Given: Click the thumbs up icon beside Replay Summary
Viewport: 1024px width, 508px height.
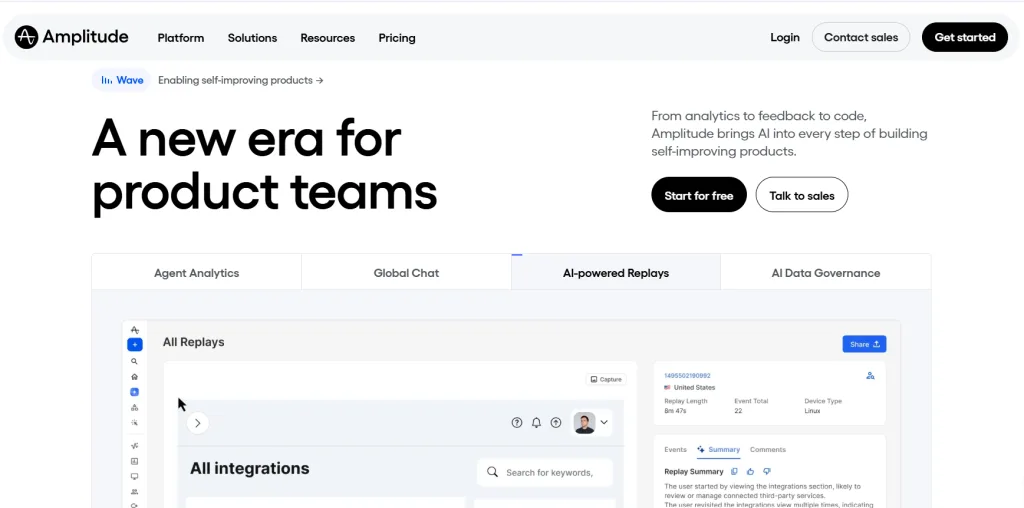Looking at the screenshot, I should [750, 471].
